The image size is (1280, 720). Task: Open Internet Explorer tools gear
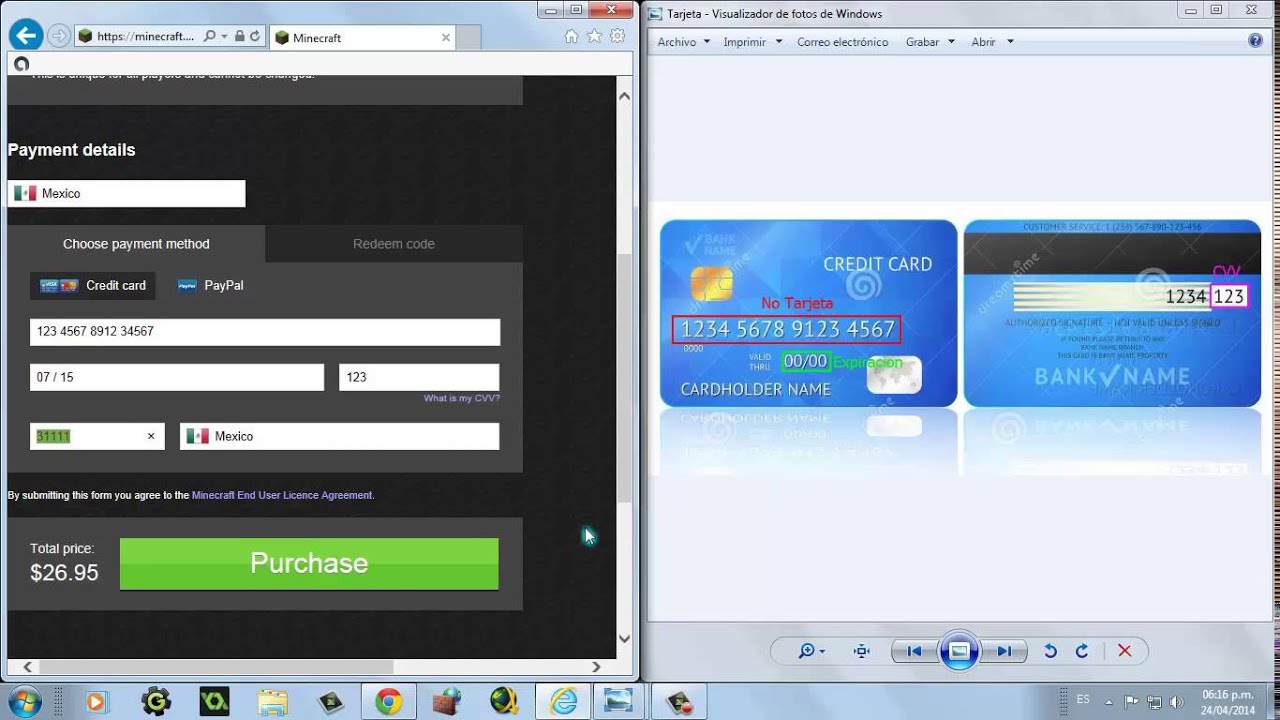click(x=618, y=36)
